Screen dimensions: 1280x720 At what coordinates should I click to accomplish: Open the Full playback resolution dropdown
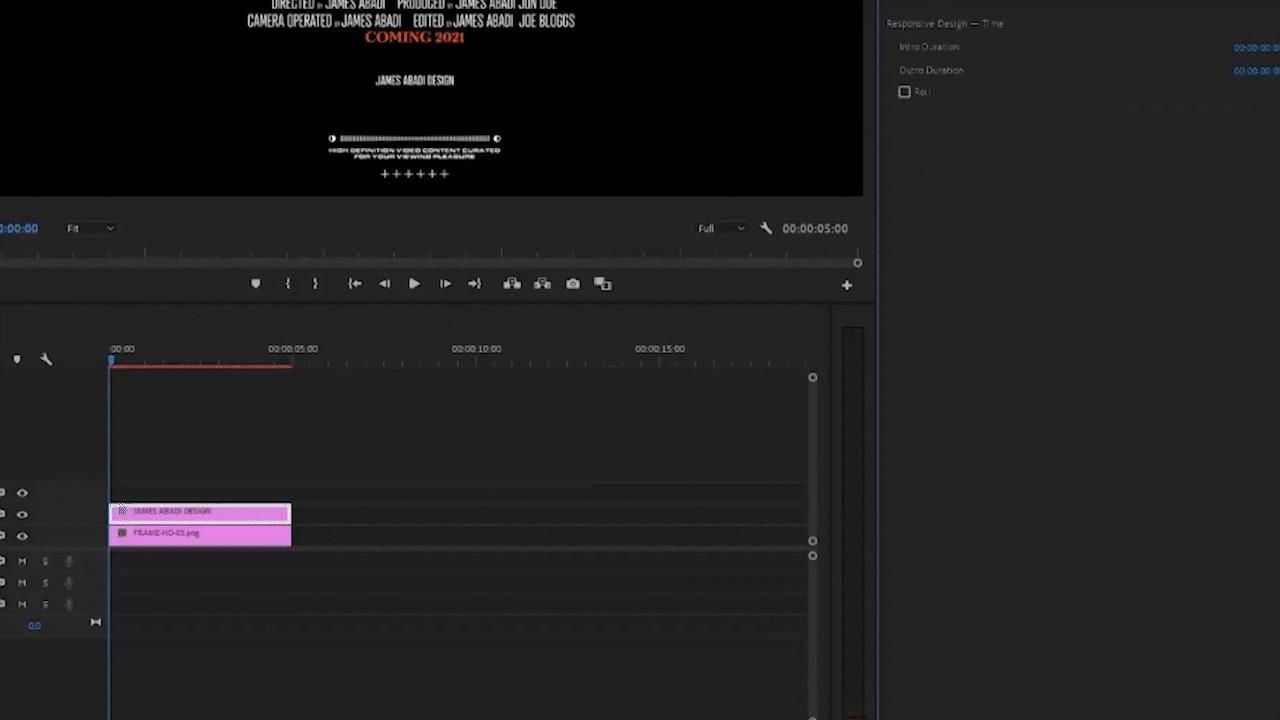[721, 229]
